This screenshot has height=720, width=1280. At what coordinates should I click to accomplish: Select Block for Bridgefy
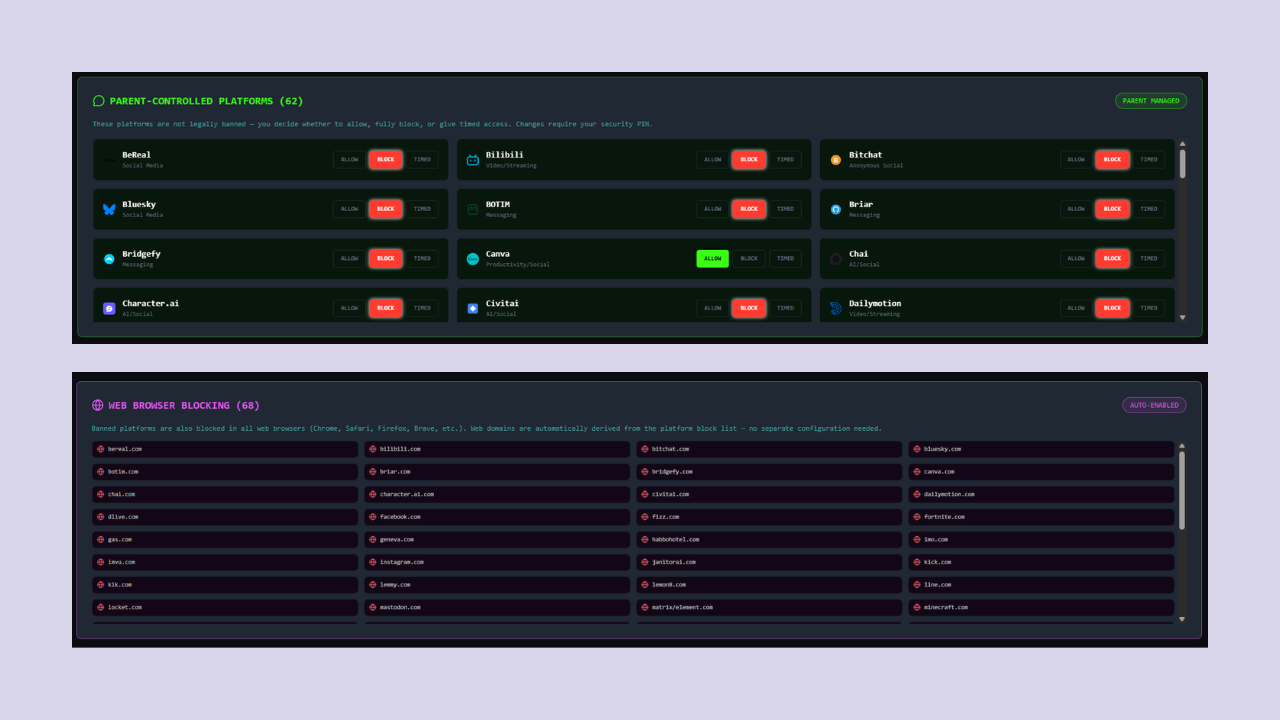pyautogui.click(x=386, y=259)
